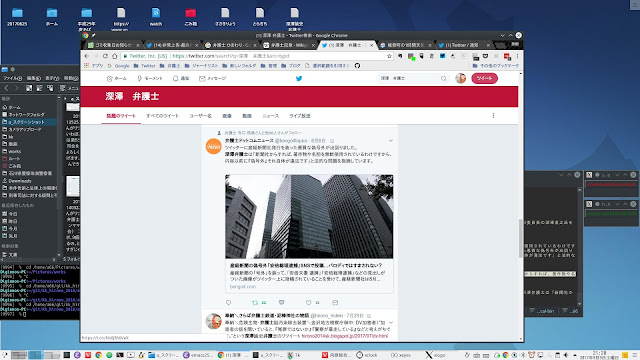Open the xeyes taskbar entry
This screenshot has width=640, height=360.
click(x=401, y=355)
